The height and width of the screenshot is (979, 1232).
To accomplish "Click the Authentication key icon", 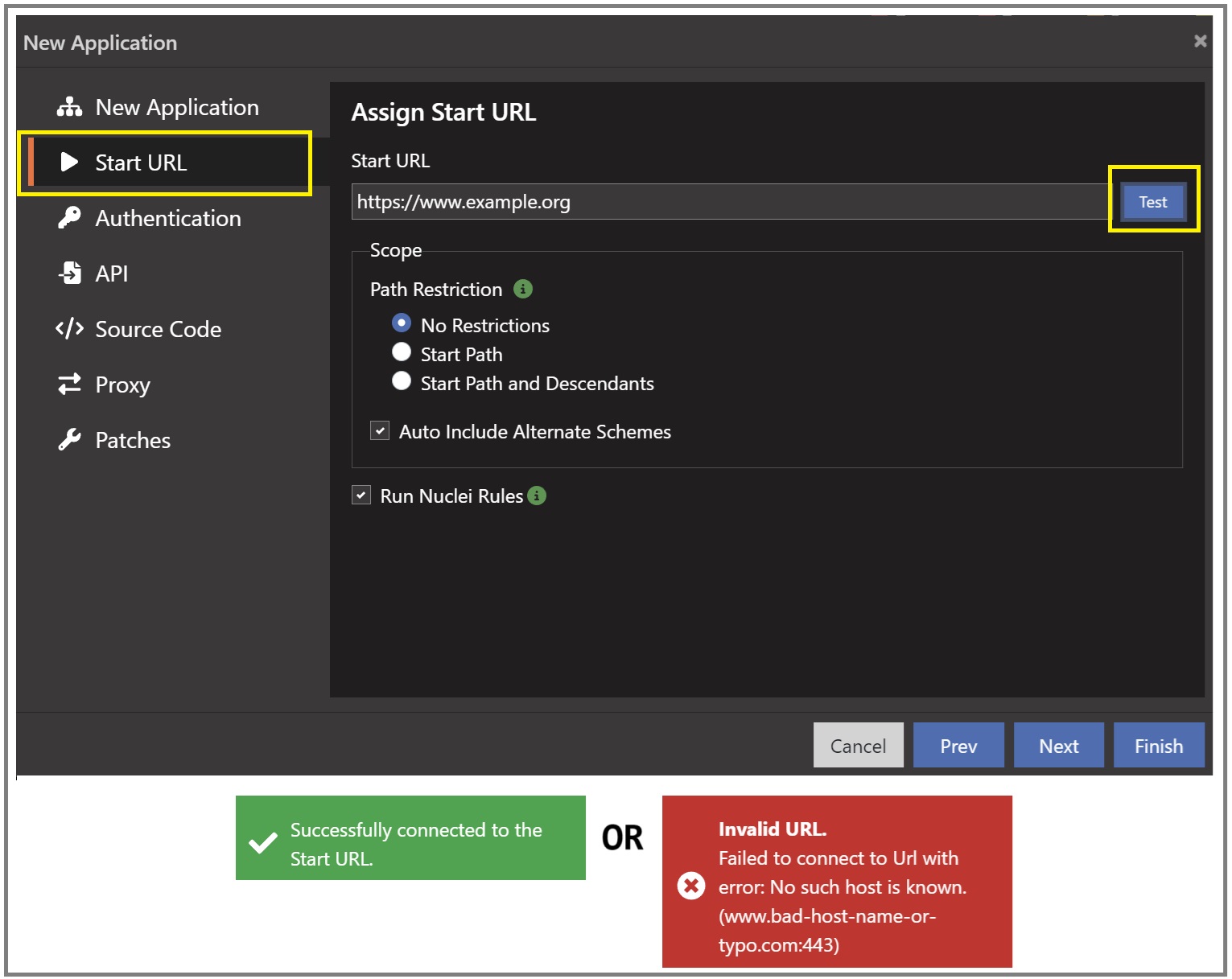I will tap(69, 218).
